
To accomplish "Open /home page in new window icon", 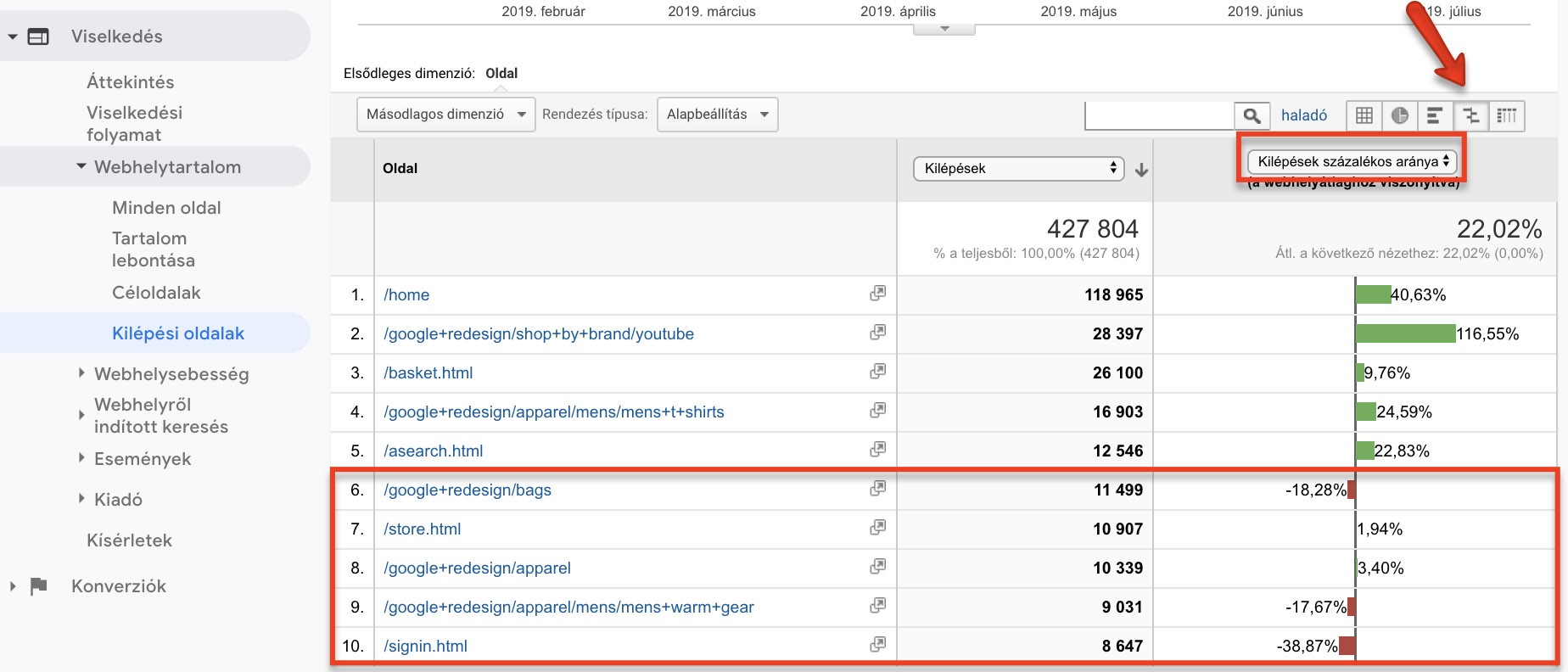I will (x=877, y=293).
